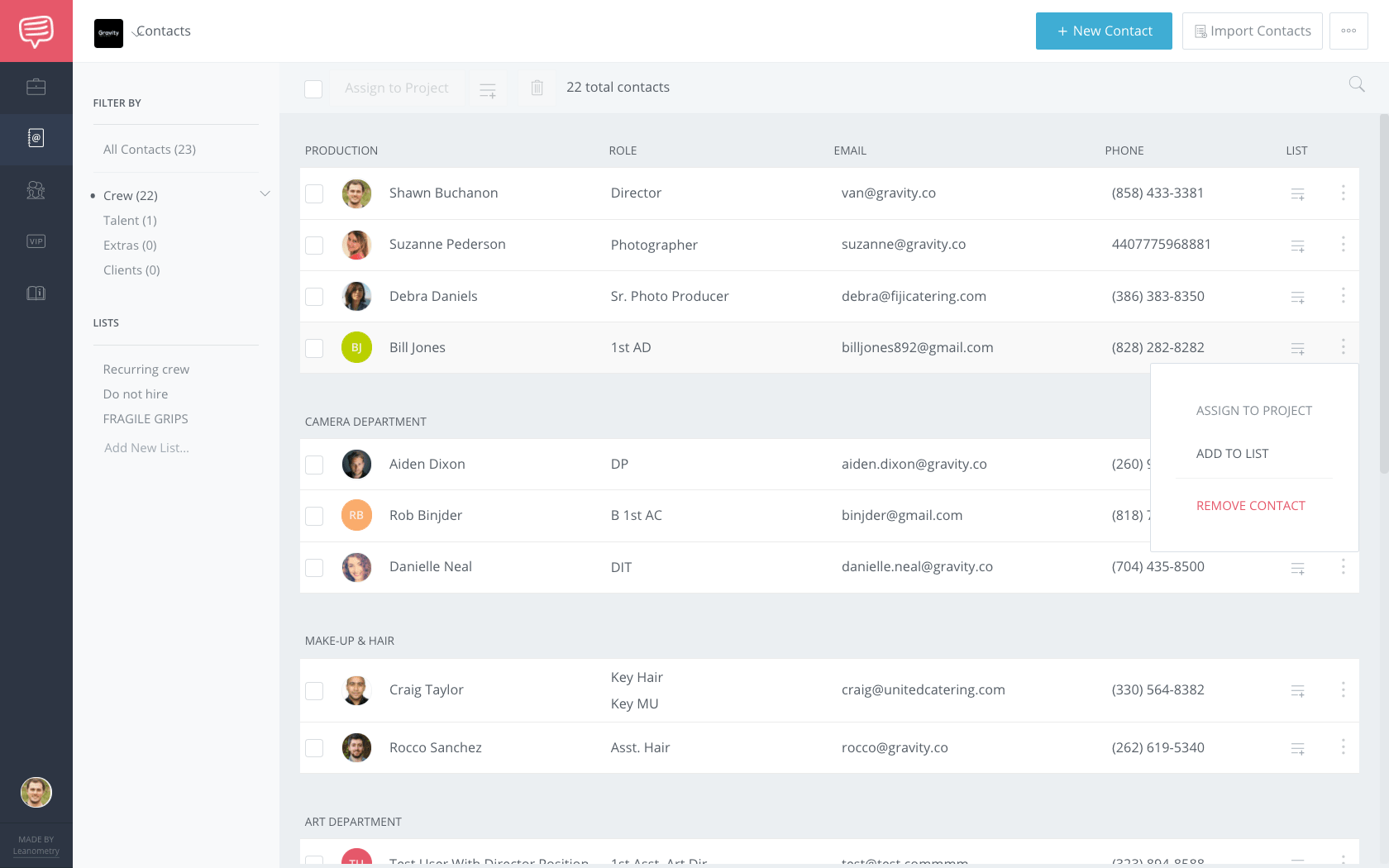
Task: Close Bill Jones' three-dot menu
Action: 1344,346
